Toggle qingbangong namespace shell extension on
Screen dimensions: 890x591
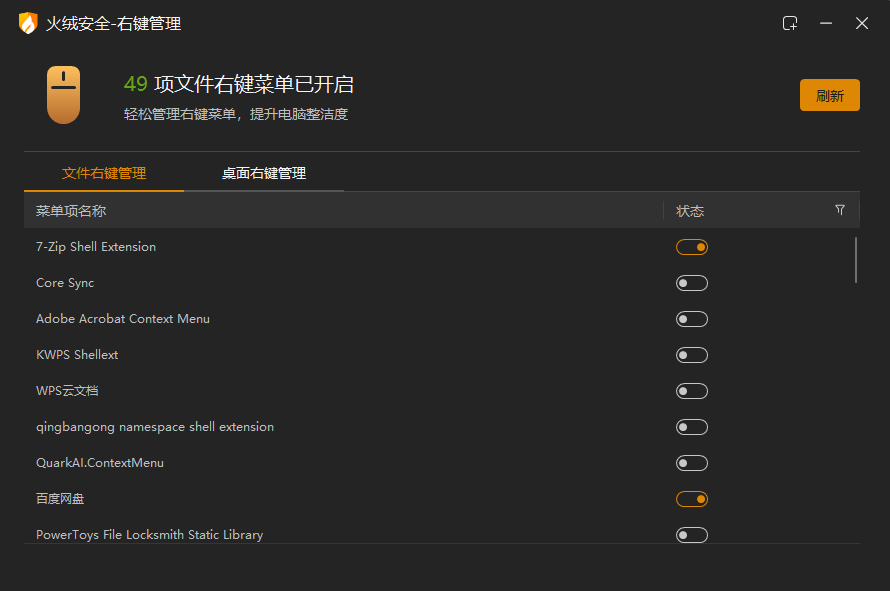point(691,427)
